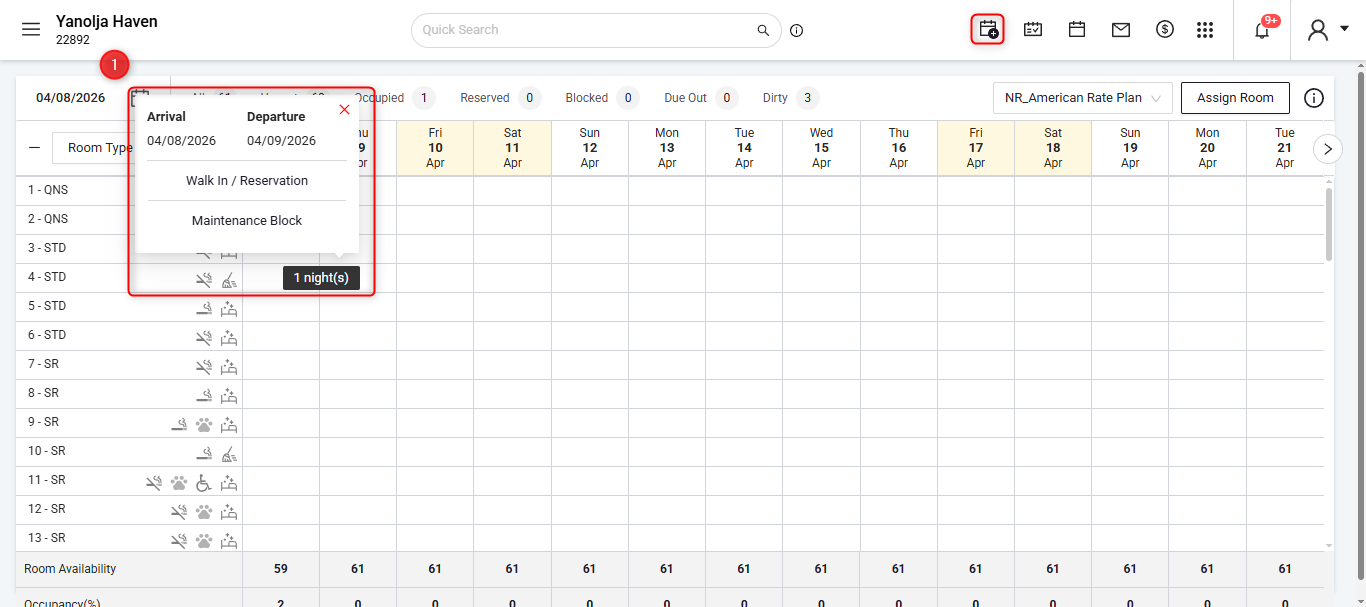The width and height of the screenshot is (1366, 607).
Task: Open the date picker calendar icon beside 04/08/2026
Action: (139, 97)
